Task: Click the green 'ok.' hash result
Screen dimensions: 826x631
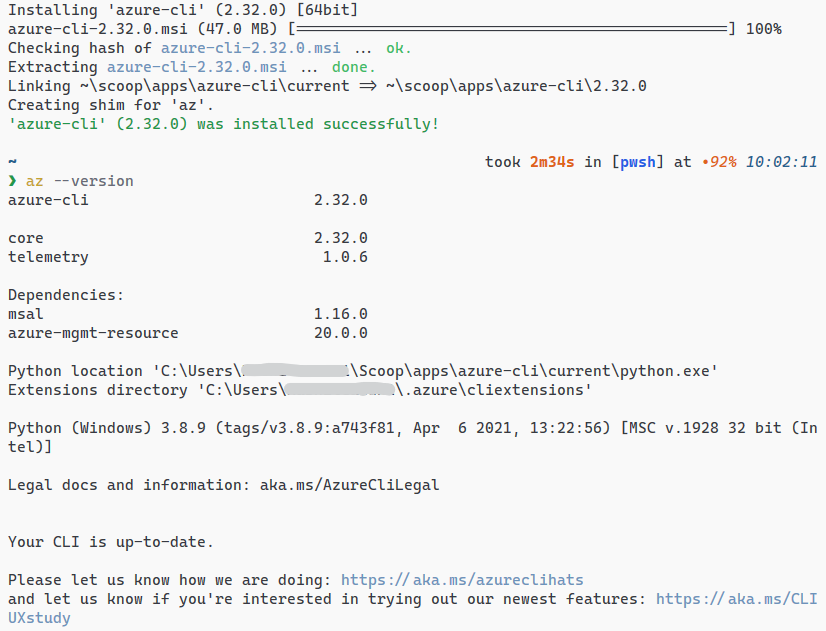Action: (x=398, y=48)
